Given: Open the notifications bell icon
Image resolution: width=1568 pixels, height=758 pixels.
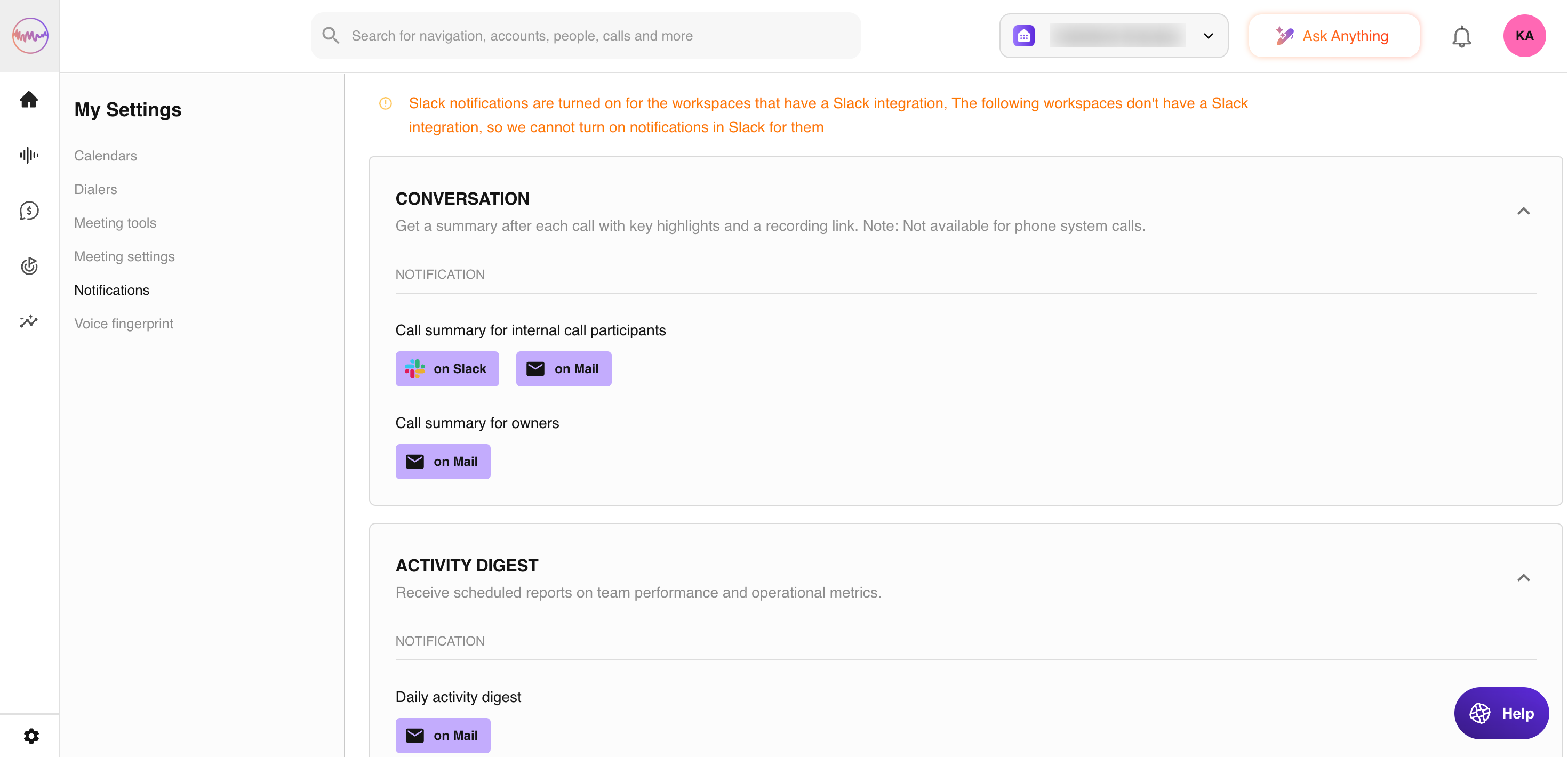Looking at the screenshot, I should point(1461,36).
